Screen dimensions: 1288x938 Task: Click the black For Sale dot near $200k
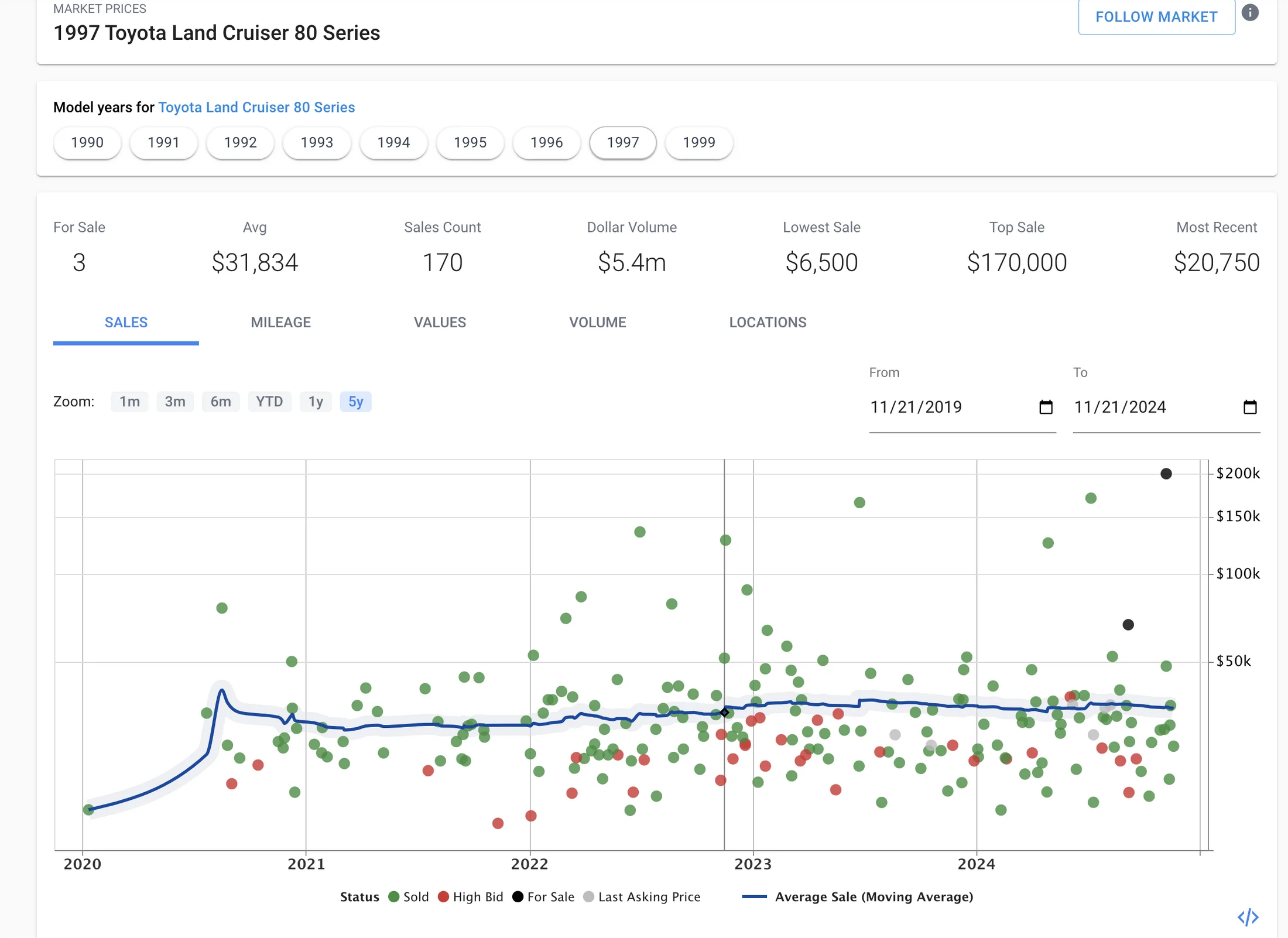tap(1166, 474)
